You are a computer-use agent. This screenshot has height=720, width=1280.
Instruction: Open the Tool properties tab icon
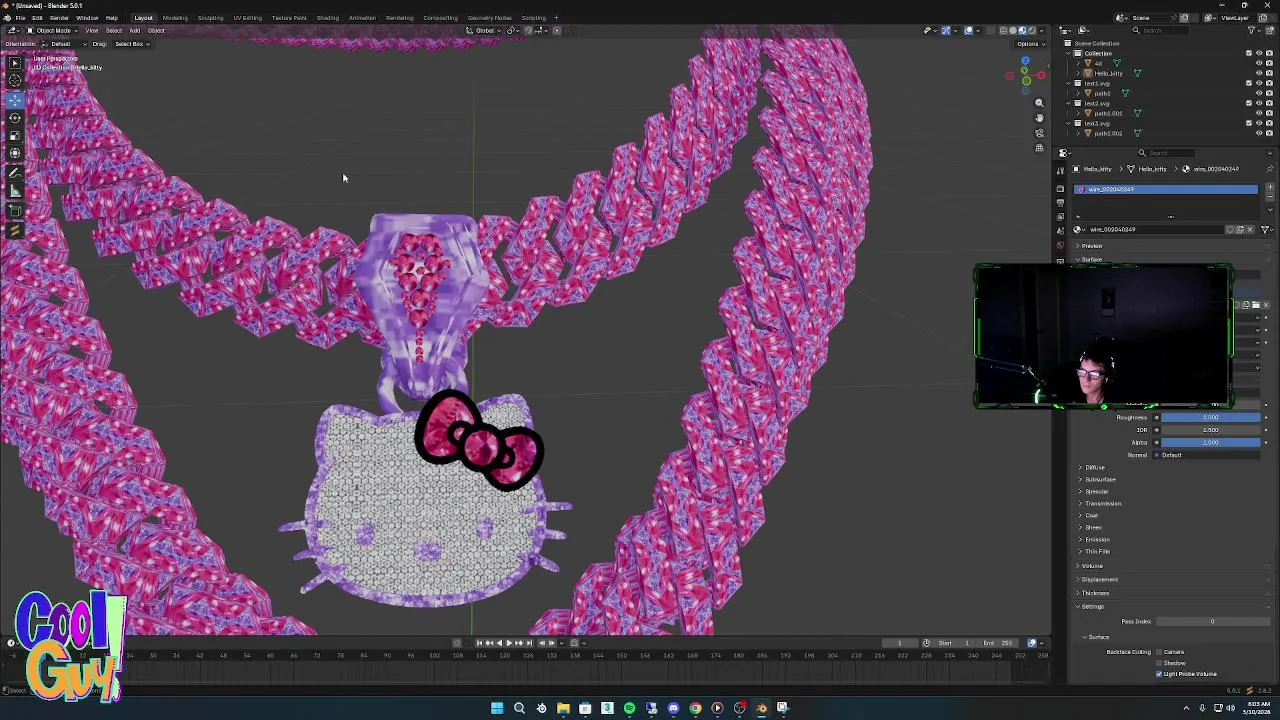[x=1060, y=171]
